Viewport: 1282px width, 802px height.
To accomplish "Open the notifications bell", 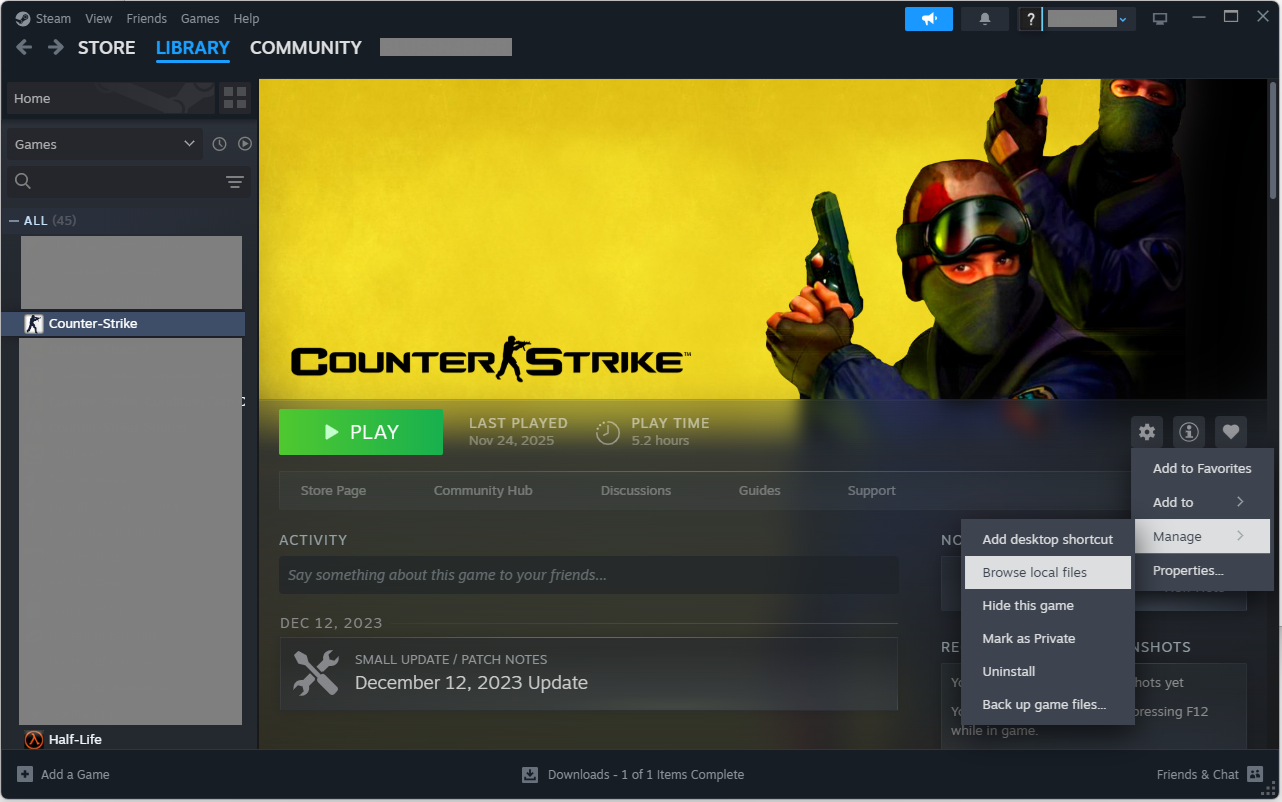I will [985, 19].
